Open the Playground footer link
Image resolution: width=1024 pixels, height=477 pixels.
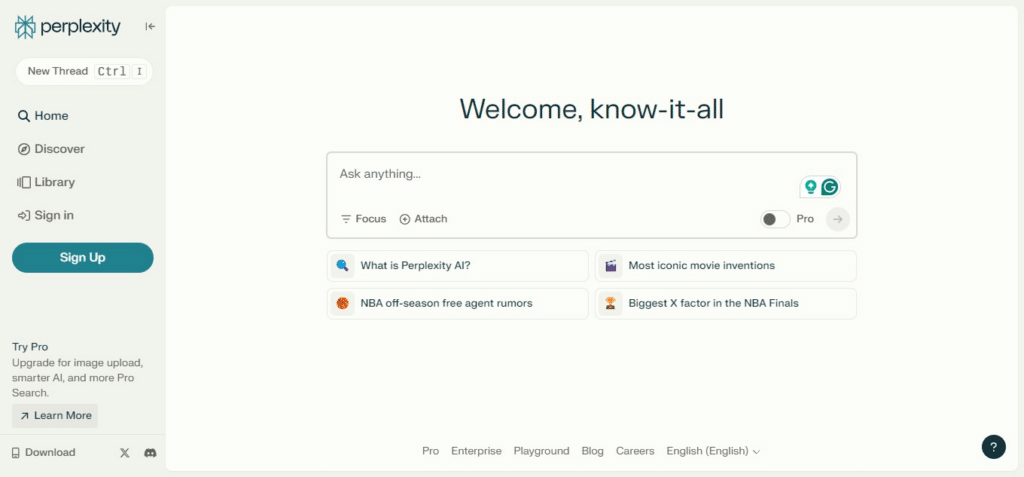pos(541,452)
